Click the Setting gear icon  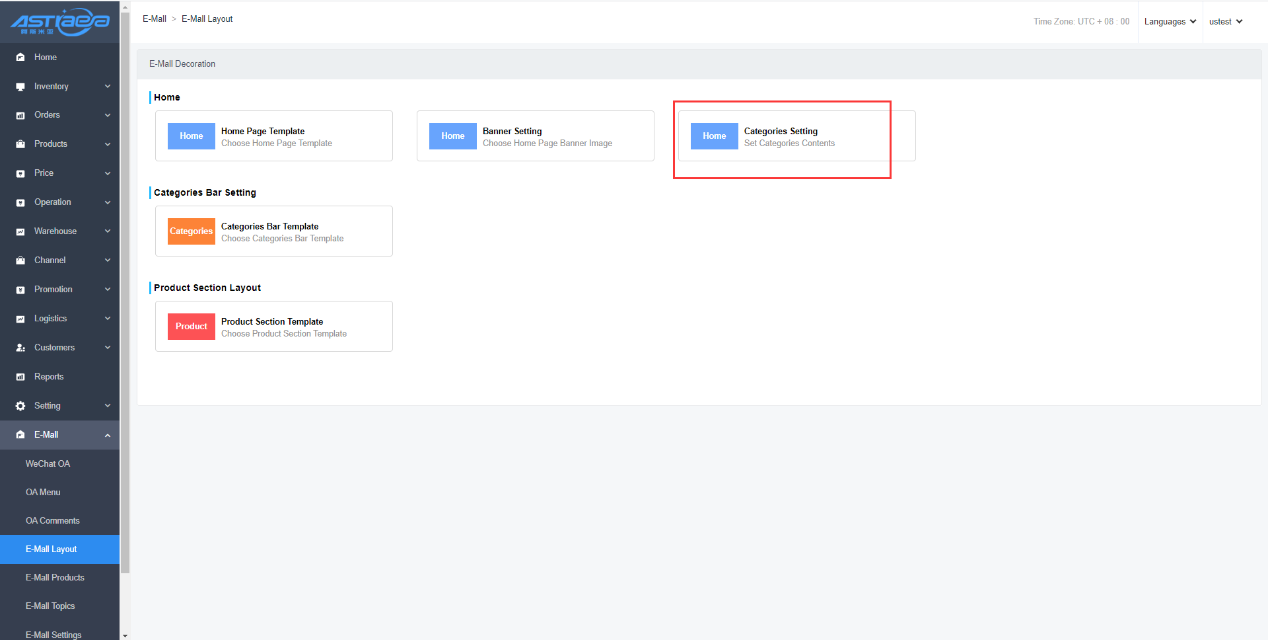20,406
